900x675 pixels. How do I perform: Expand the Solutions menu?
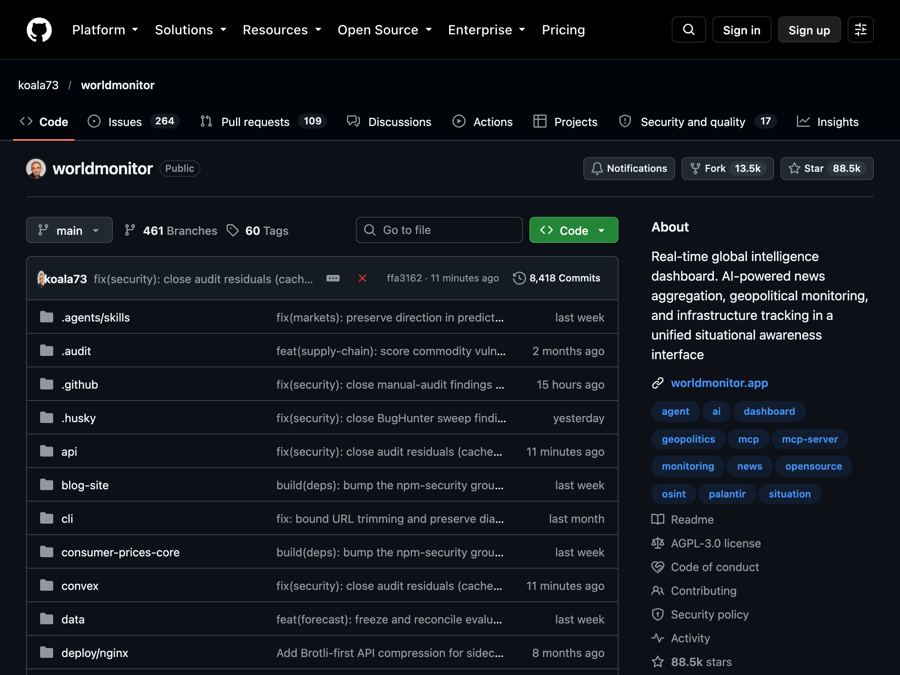191,30
